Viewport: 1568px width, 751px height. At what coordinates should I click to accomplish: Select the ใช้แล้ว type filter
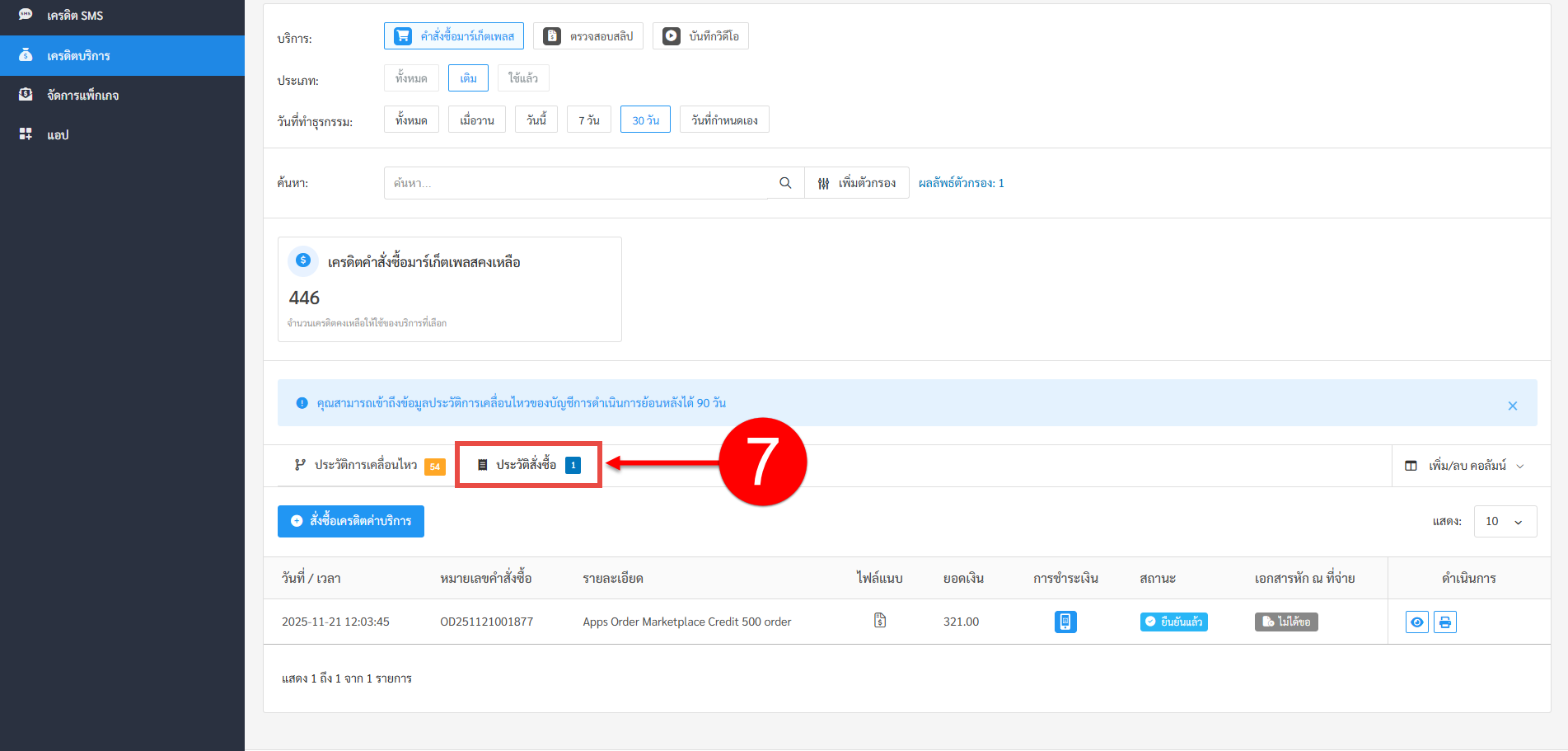tap(522, 78)
